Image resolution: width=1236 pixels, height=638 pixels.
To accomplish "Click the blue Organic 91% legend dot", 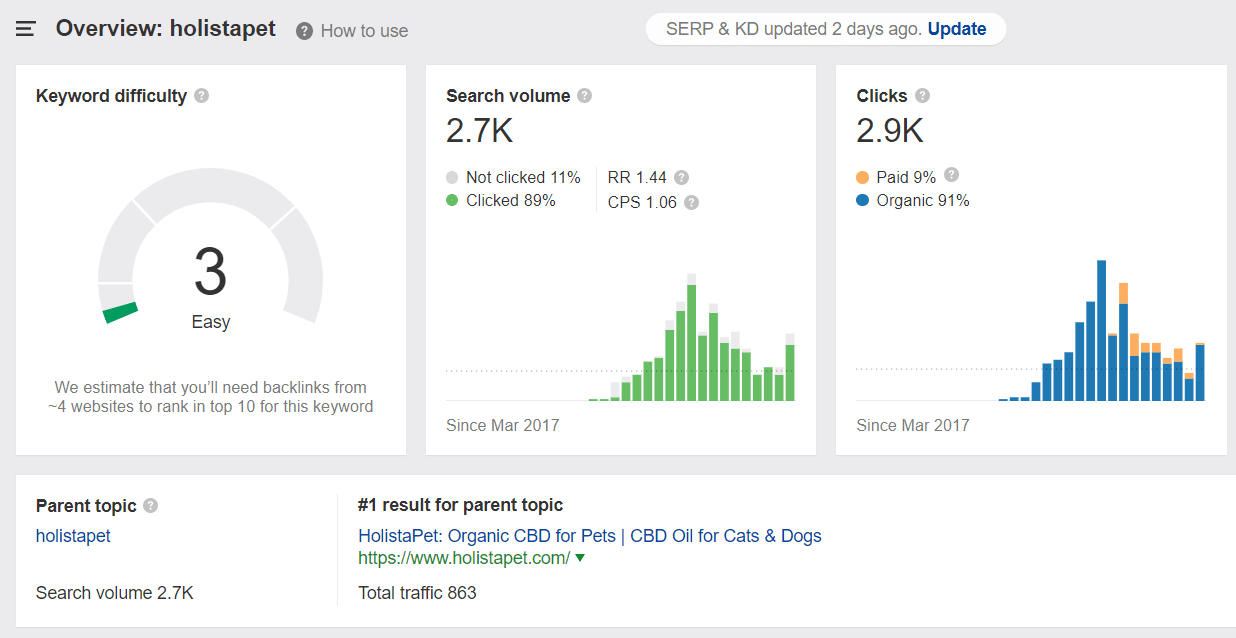I will [x=863, y=201].
